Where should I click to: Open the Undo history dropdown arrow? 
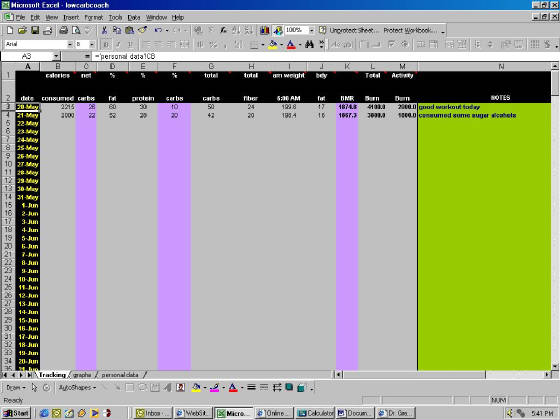coord(166,31)
